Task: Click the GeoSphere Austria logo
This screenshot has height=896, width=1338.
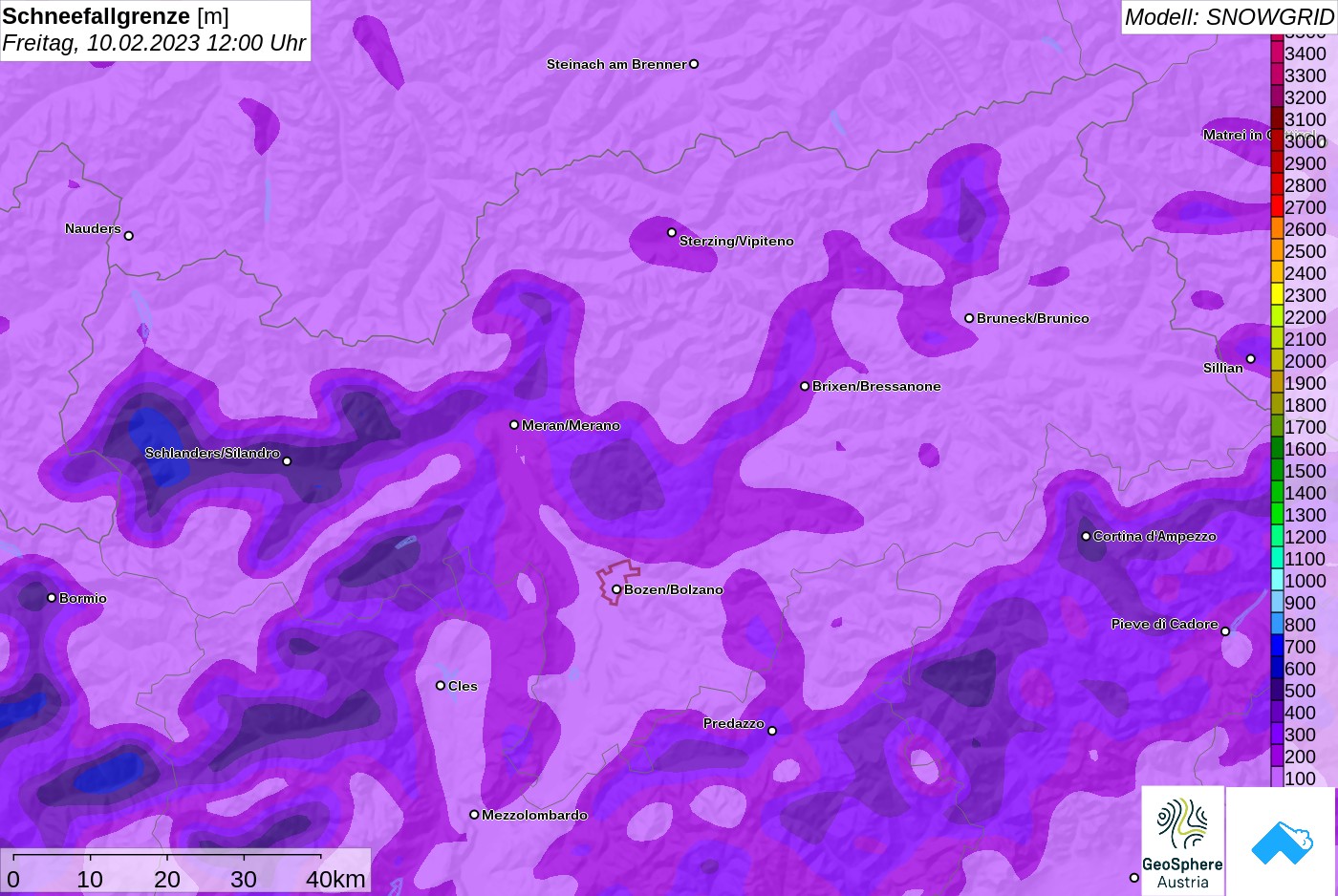Action: pyautogui.click(x=1183, y=841)
